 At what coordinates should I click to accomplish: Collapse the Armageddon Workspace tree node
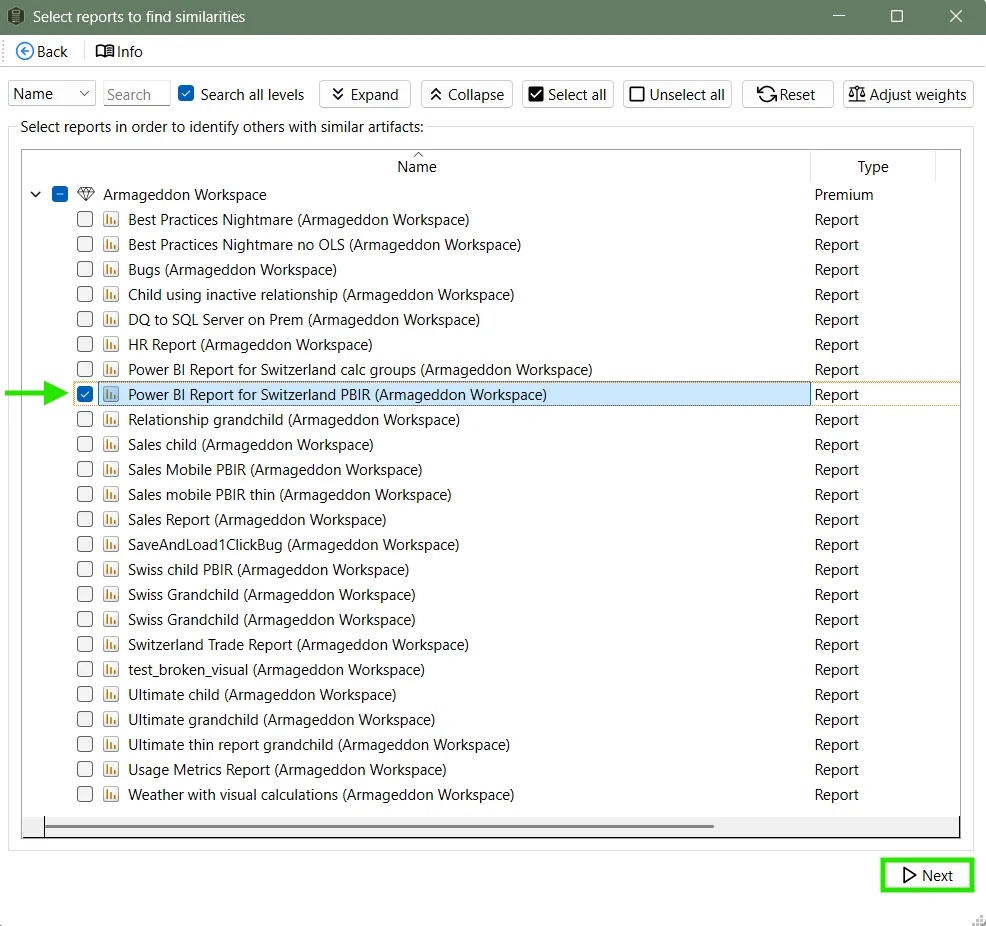[x=36, y=194]
